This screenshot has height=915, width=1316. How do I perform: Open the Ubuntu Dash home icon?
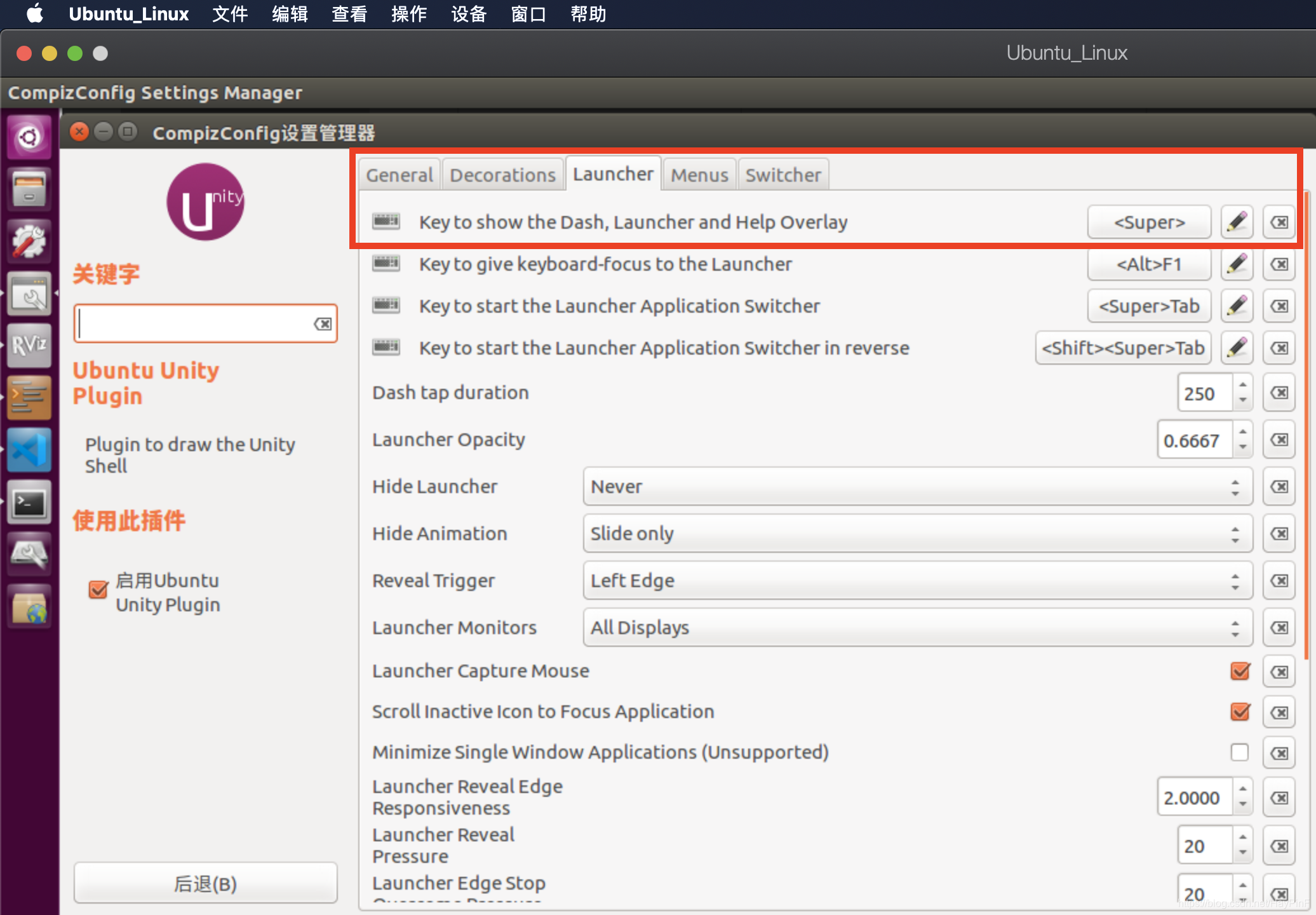[x=29, y=137]
